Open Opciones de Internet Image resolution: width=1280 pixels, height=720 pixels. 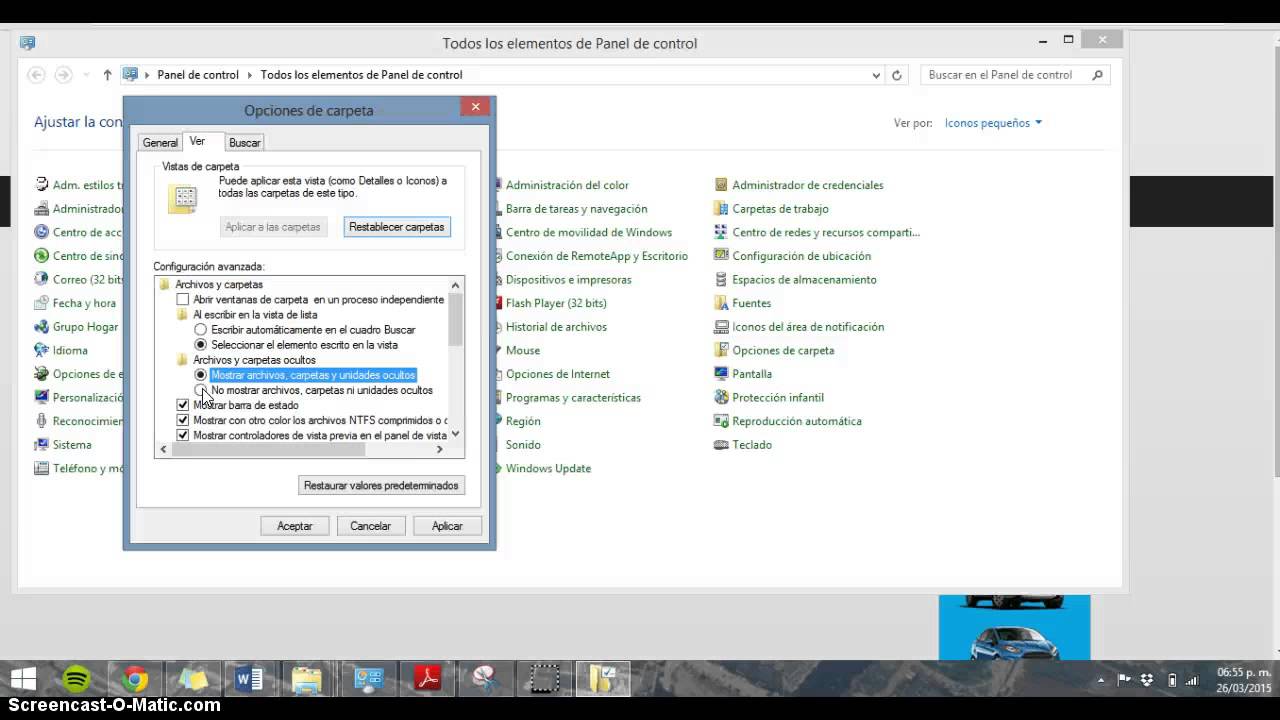(557, 374)
